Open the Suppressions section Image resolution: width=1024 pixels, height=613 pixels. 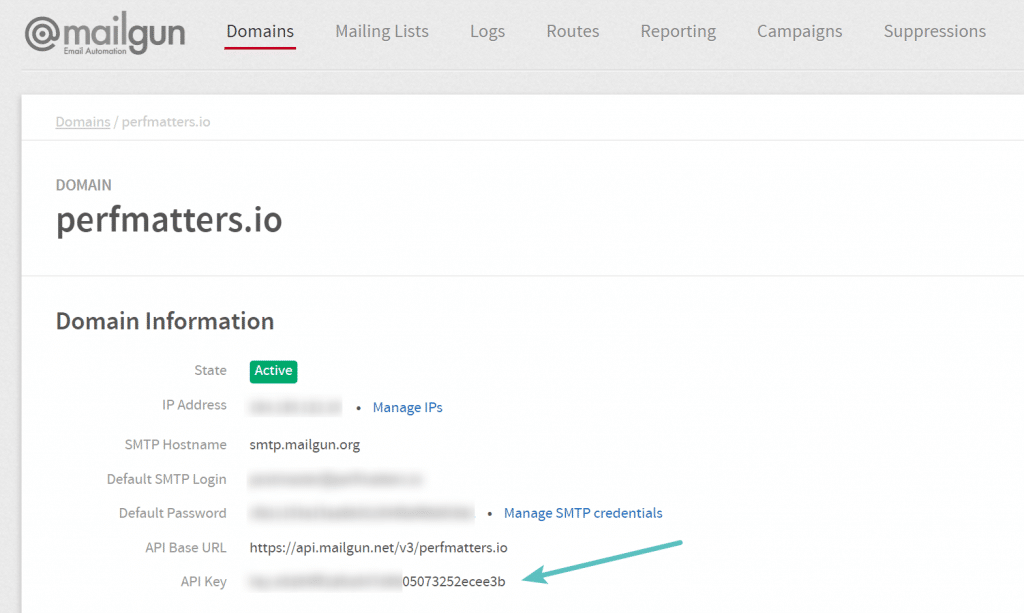[x=934, y=31]
